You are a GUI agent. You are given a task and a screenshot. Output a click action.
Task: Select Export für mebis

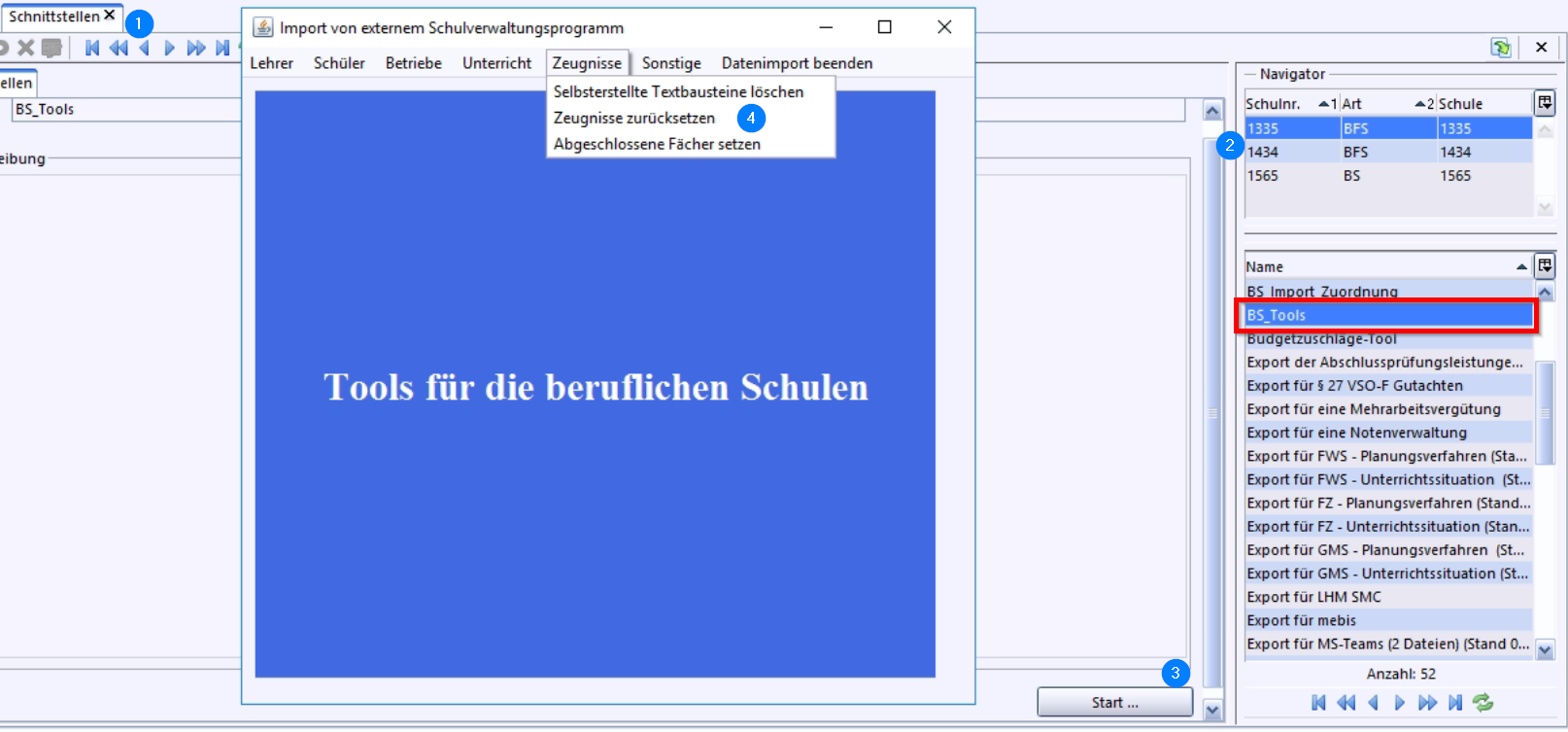pos(1388,620)
